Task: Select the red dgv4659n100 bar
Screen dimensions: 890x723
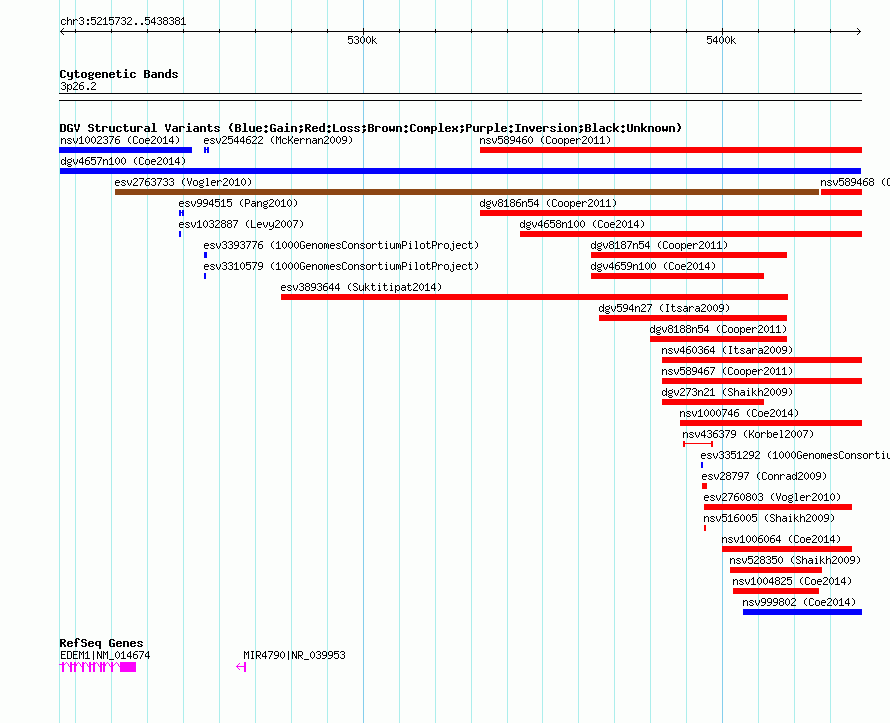Action: tap(677, 276)
